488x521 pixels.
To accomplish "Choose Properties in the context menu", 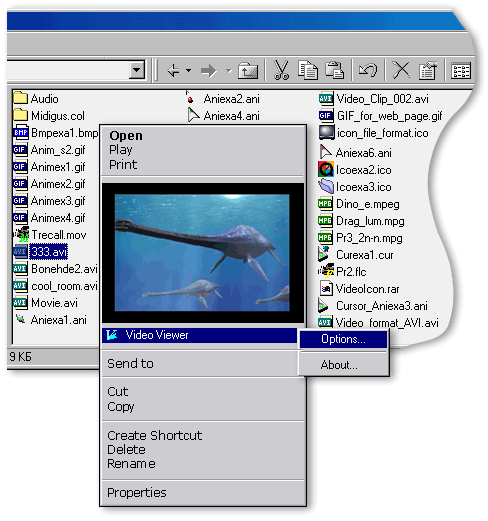I will click(137, 493).
